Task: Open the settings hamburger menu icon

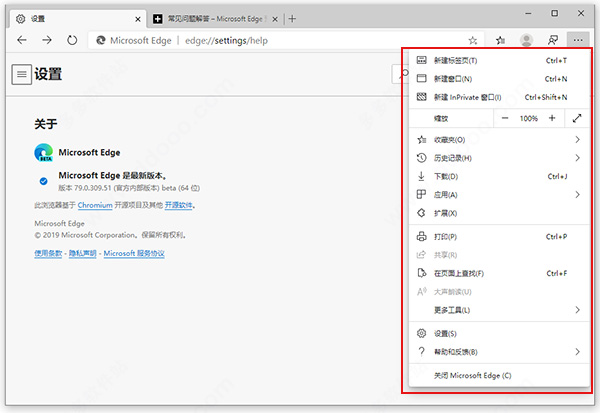Action: tap(21, 74)
